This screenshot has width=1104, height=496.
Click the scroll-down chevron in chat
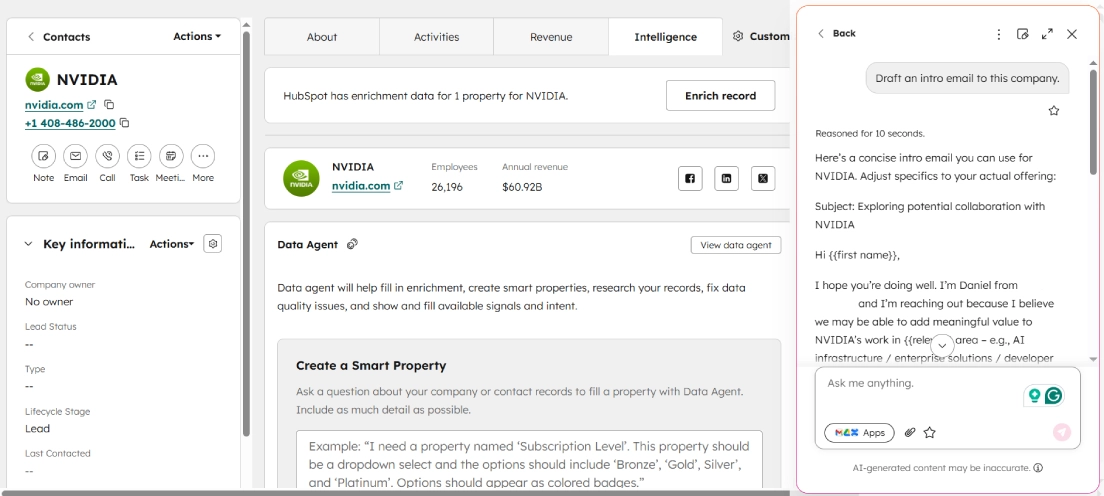pyautogui.click(x=942, y=346)
